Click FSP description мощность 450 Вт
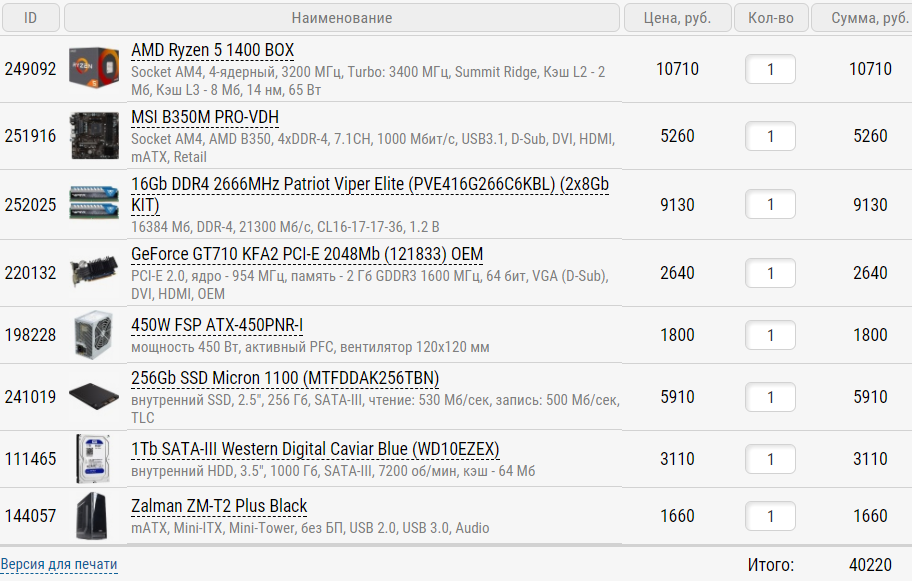 pos(310,347)
